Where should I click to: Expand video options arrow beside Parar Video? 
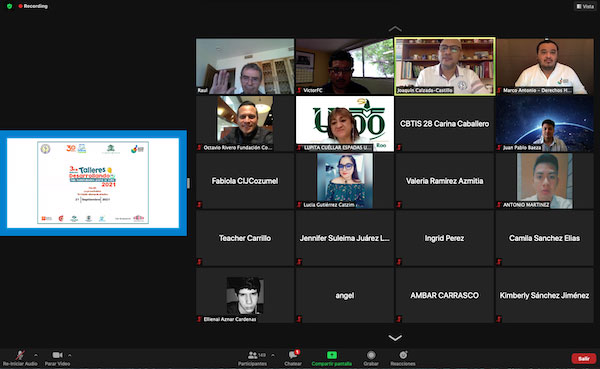[70, 355]
